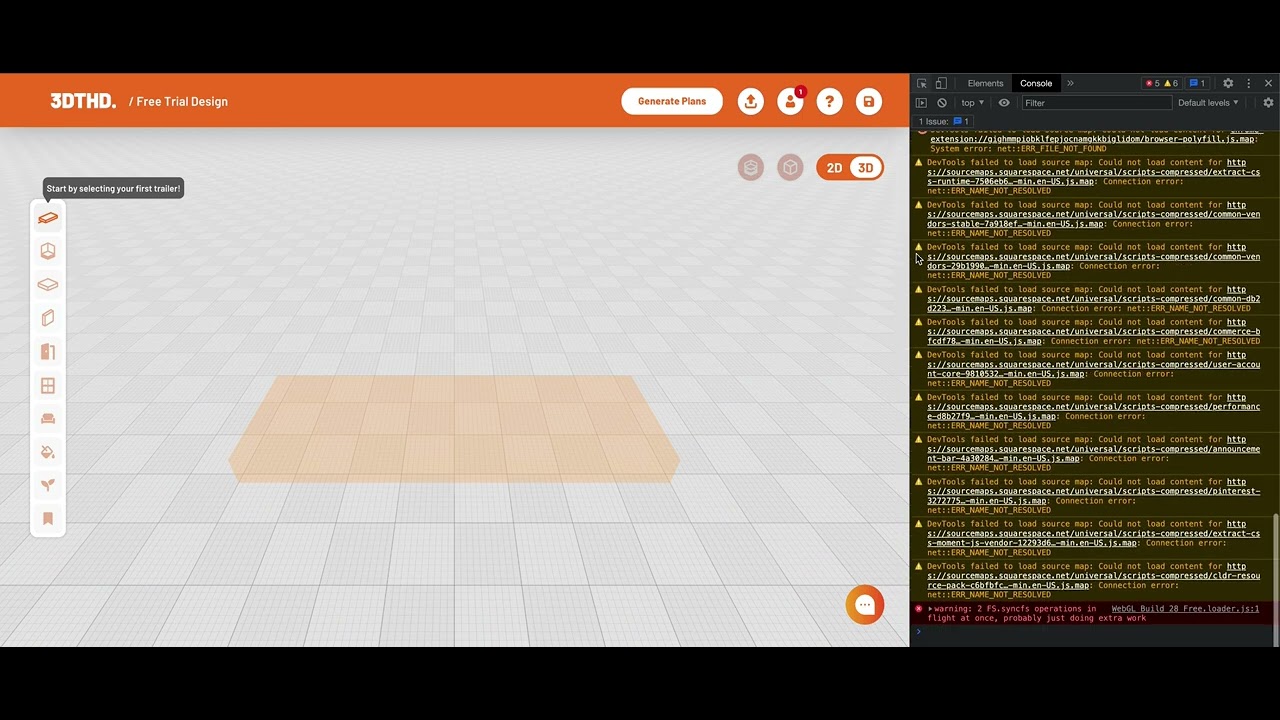
Task: Click the console Filter input field
Action: point(1096,103)
